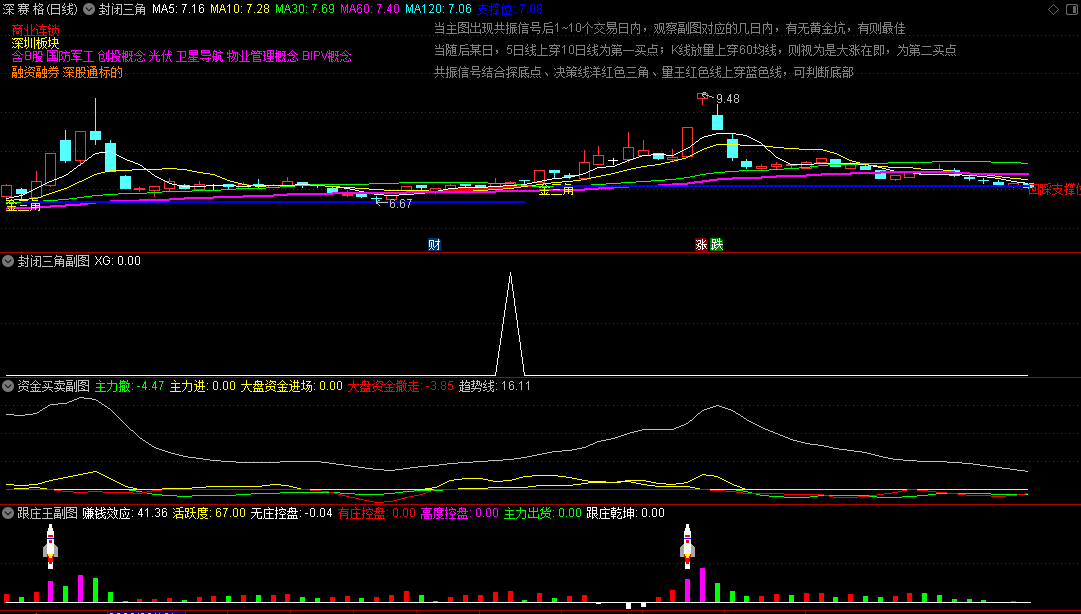This screenshot has height=614, width=1081.
Task: Click the 6.67 low price label
Action: point(400,203)
